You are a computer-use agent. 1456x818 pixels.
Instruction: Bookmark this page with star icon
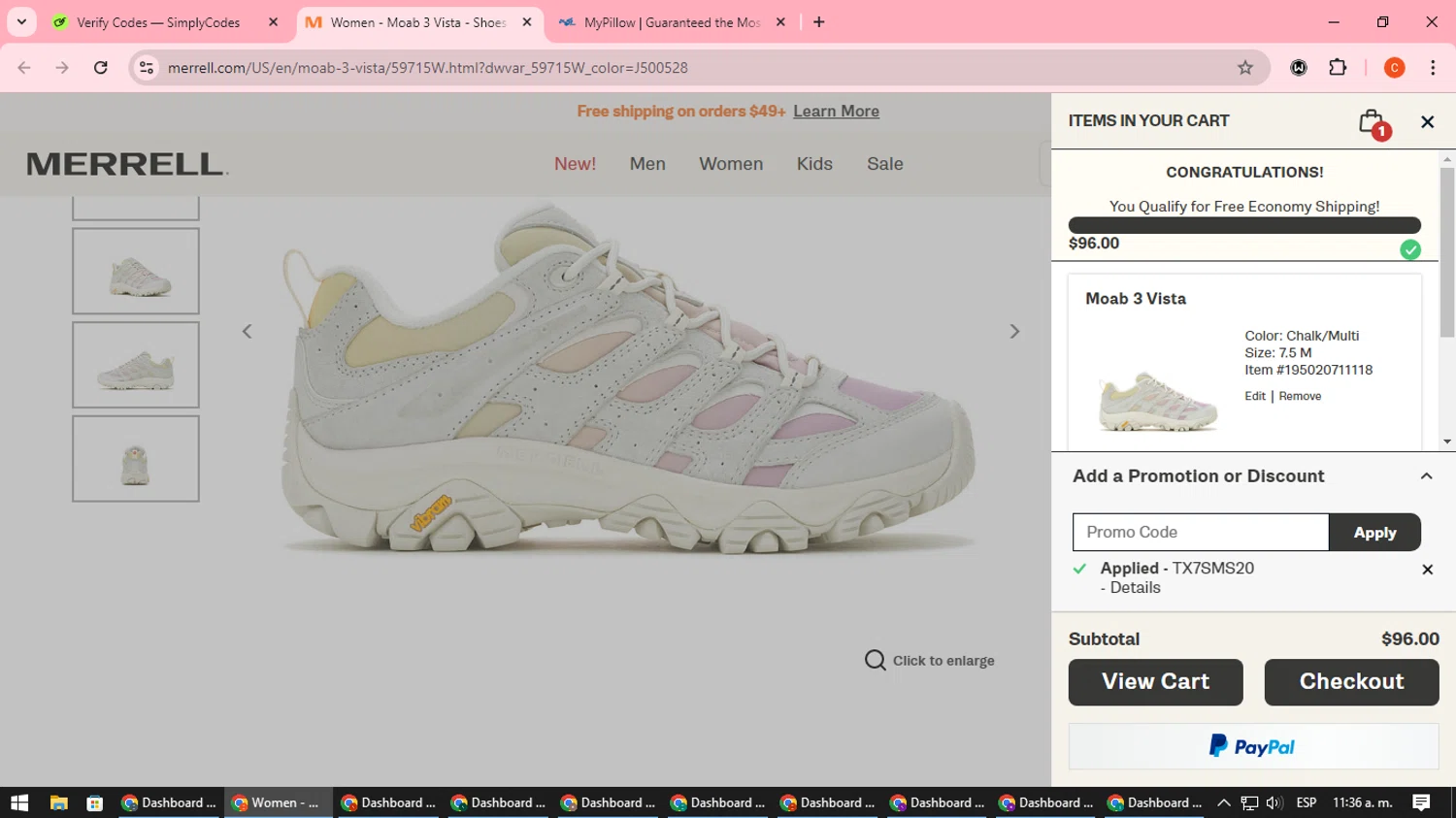click(x=1245, y=68)
